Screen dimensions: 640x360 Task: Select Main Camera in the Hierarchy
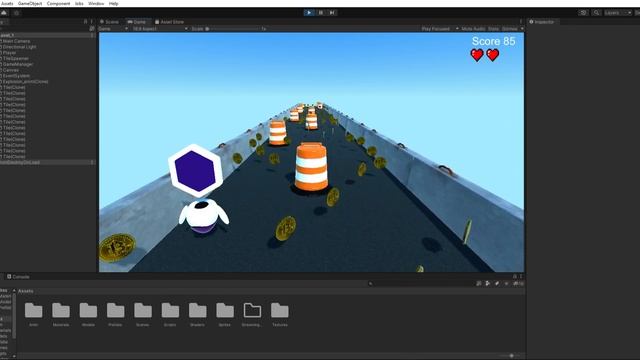pos(16,41)
